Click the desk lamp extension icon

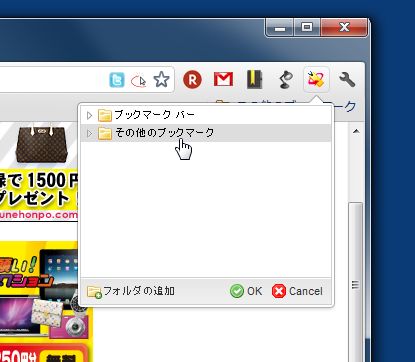[285, 80]
